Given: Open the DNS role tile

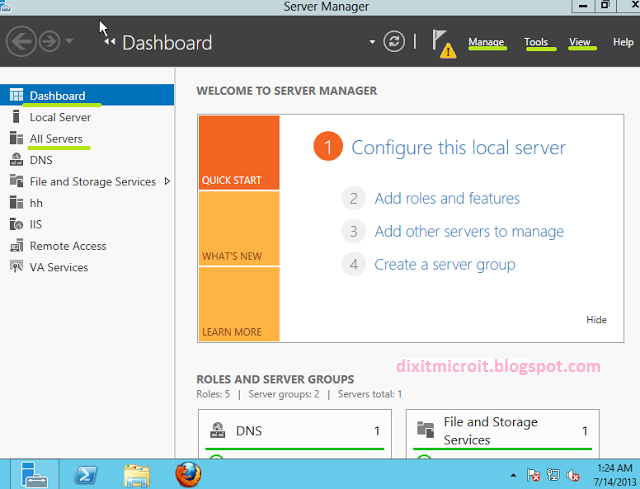Looking at the screenshot, I should point(295,433).
